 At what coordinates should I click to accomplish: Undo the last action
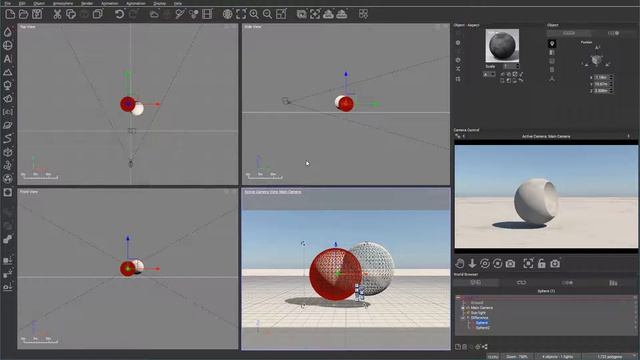pos(119,14)
